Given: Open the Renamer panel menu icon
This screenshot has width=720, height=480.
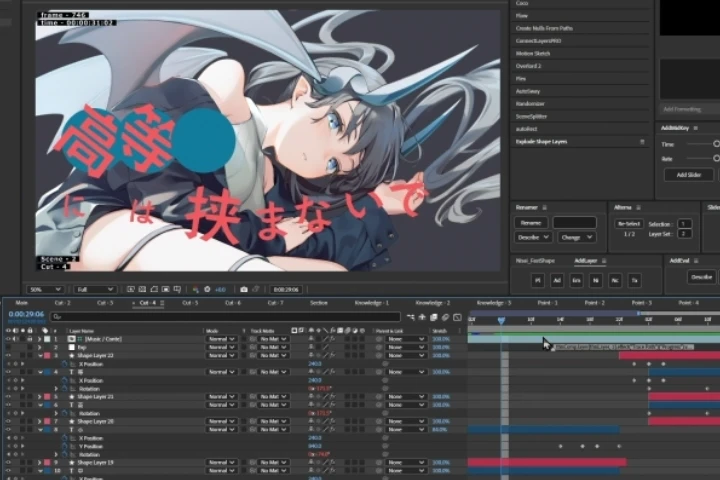Looking at the screenshot, I should (x=545, y=208).
